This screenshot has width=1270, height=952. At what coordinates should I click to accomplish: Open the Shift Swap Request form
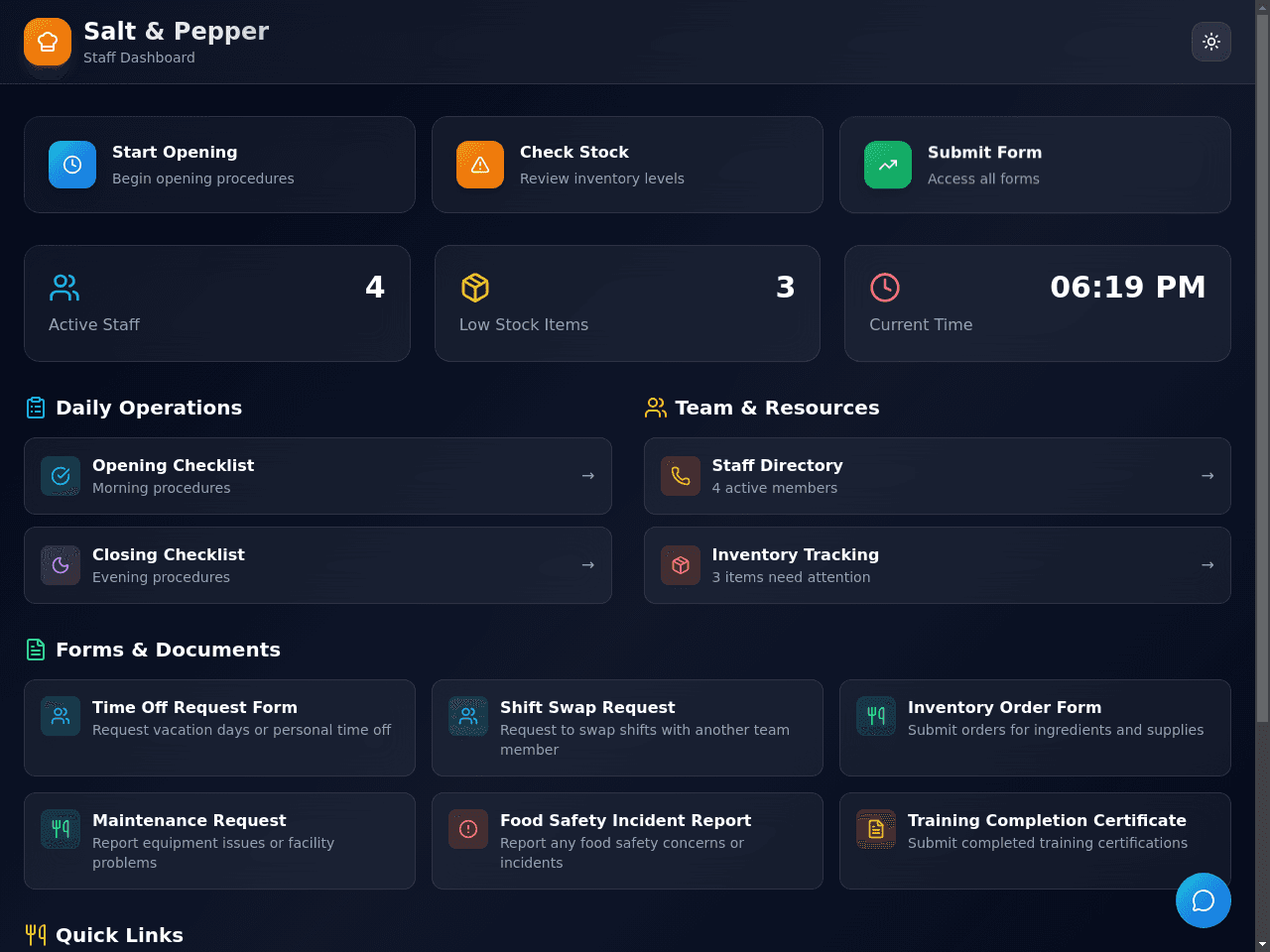point(627,728)
